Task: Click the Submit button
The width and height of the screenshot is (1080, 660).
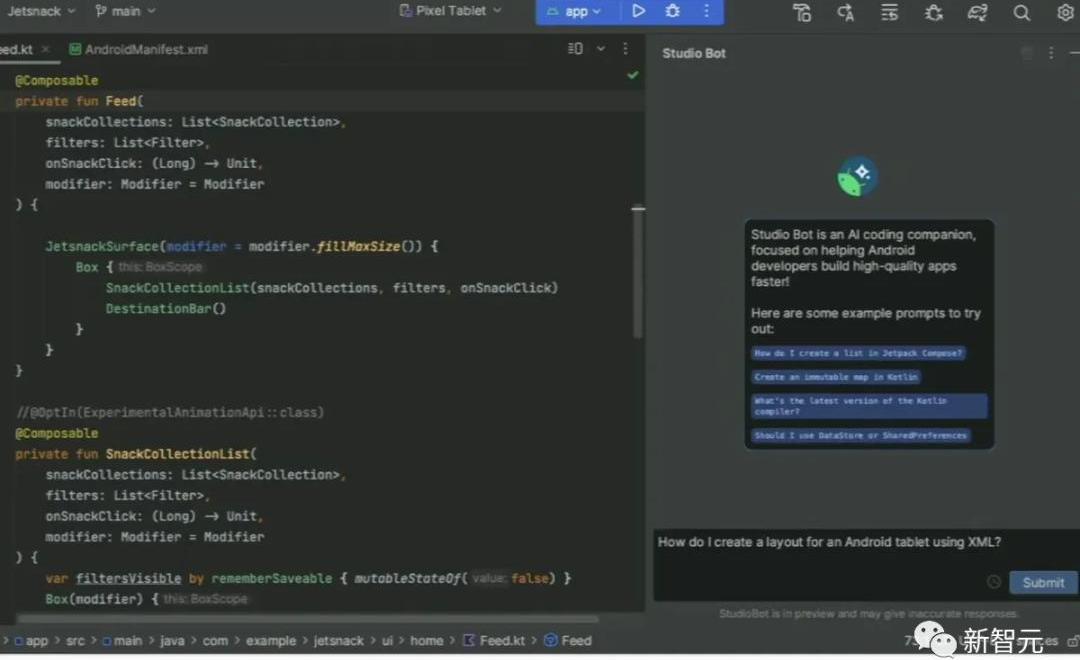Action: point(1043,582)
